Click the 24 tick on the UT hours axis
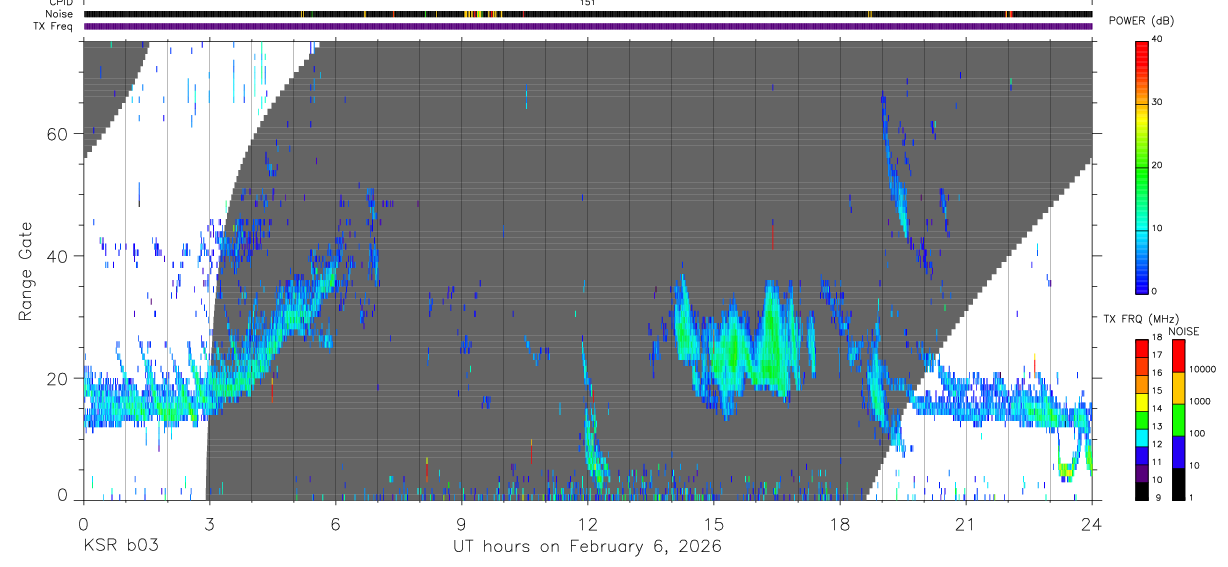Screen dimensions: 1228x567 click(1091, 523)
